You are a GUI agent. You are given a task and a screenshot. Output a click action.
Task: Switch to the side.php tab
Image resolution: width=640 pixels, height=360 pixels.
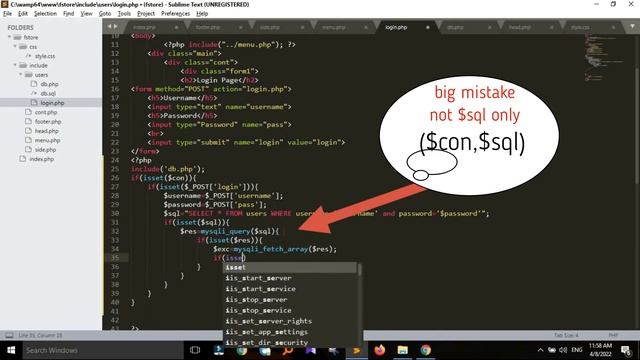click(x=270, y=27)
